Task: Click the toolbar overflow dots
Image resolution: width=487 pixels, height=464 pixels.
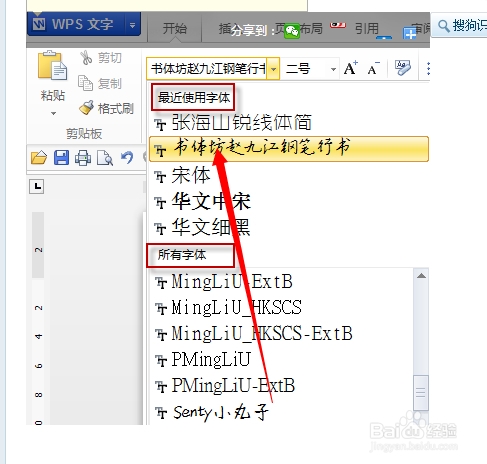Action: click(428, 68)
